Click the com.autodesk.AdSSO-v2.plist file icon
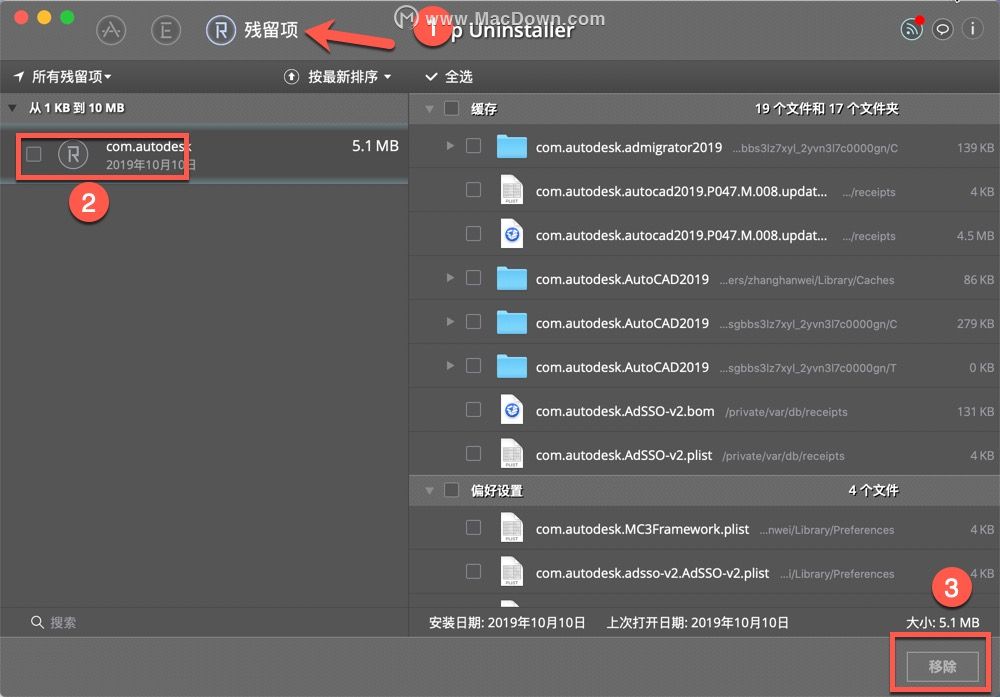 tap(511, 454)
